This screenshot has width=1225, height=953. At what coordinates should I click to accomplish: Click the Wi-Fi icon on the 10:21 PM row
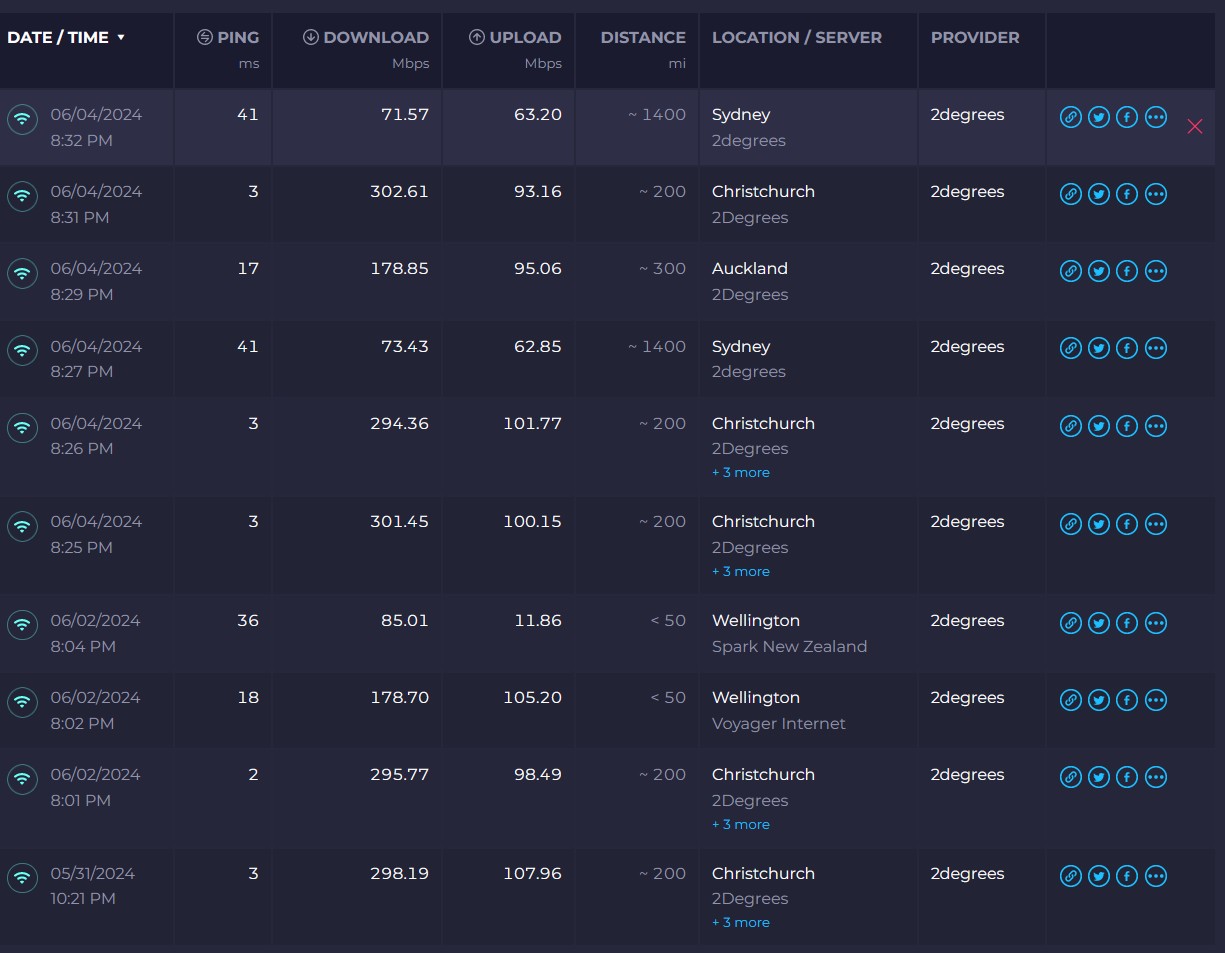pos(22,878)
